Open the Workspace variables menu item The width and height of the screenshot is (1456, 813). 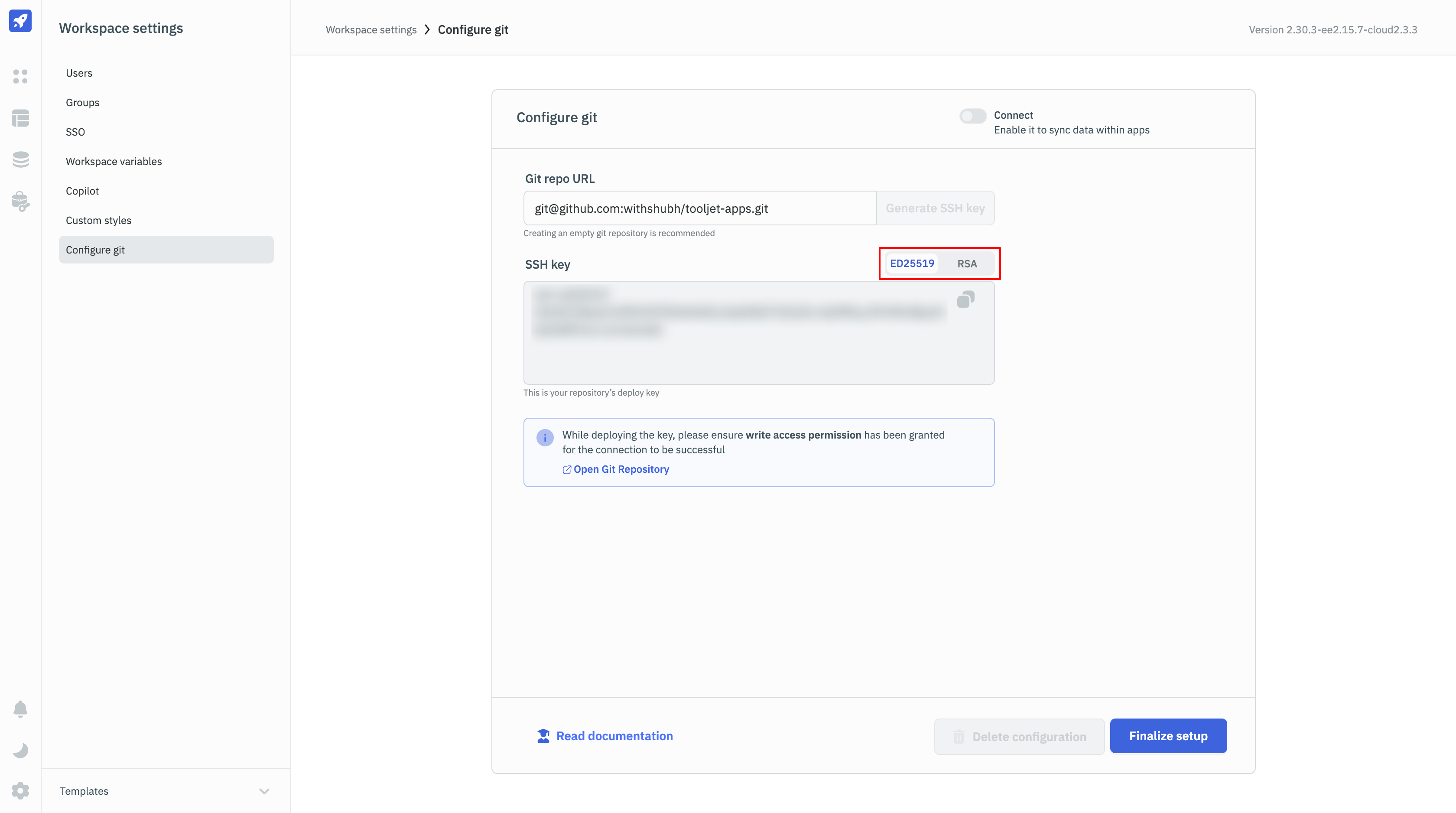point(114,162)
